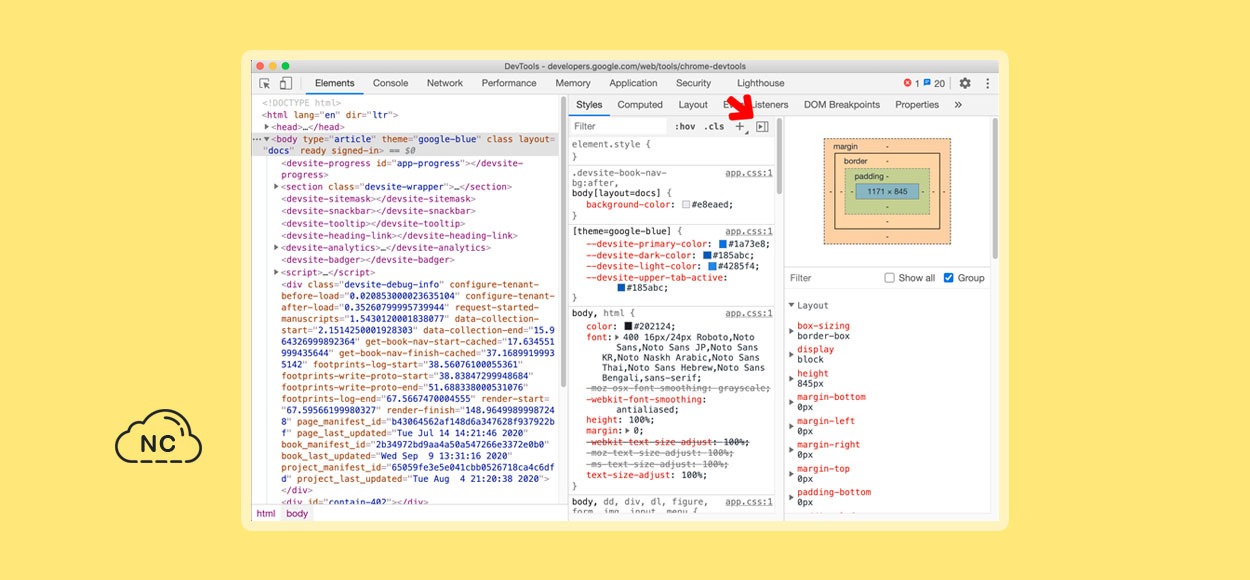Viewport: 1250px width, 580px height.
Task: Click the 1171 × 845 content box
Action: pyautogui.click(x=887, y=191)
